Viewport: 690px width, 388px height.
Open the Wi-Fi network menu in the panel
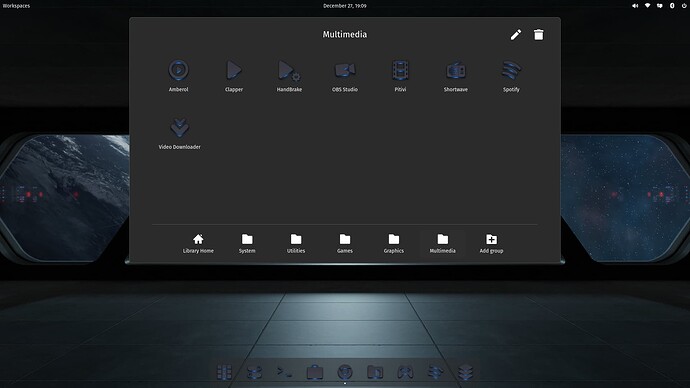coord(647,6)
